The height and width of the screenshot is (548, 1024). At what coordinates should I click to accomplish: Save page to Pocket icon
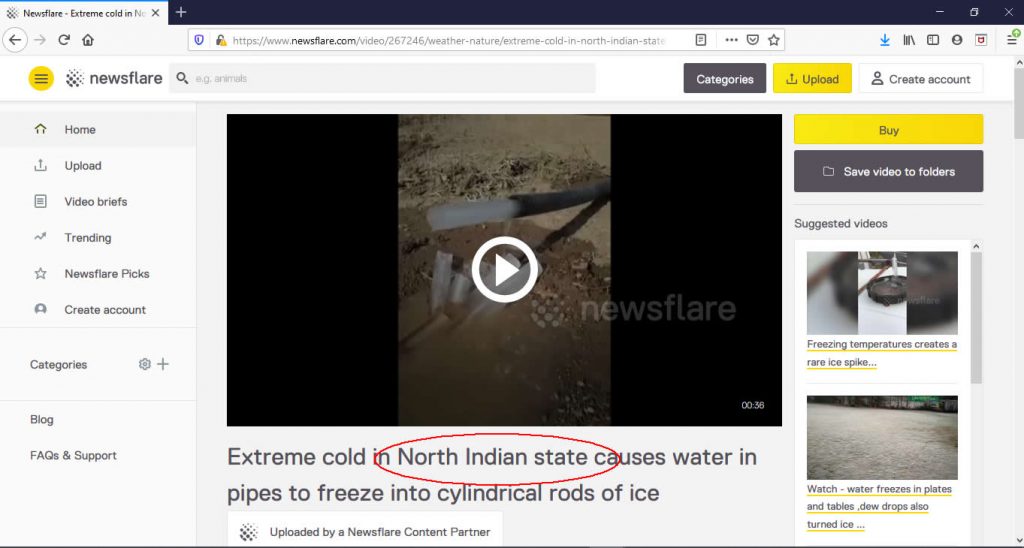click(752, 40)
